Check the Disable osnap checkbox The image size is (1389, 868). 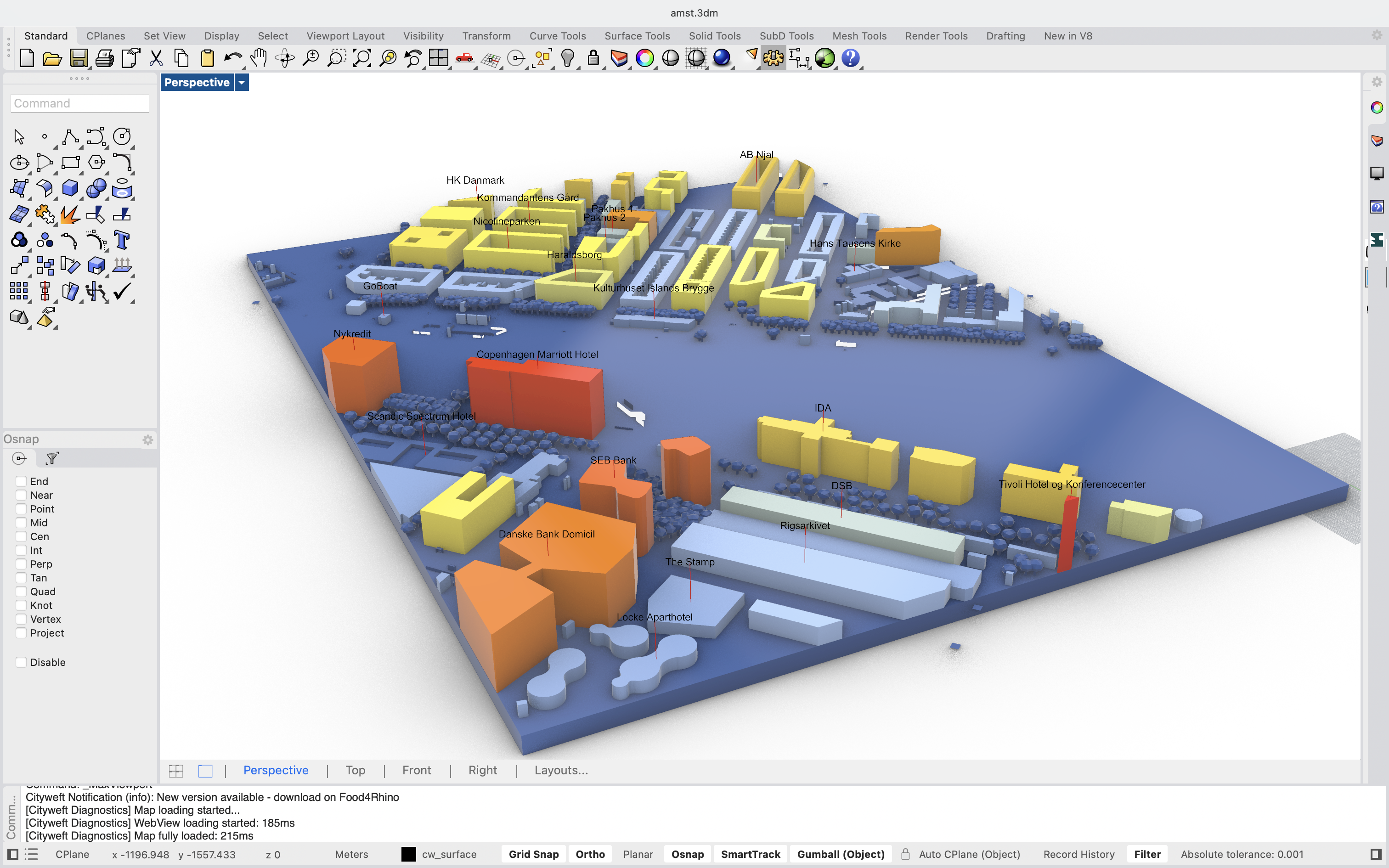(x=21, y=662)
